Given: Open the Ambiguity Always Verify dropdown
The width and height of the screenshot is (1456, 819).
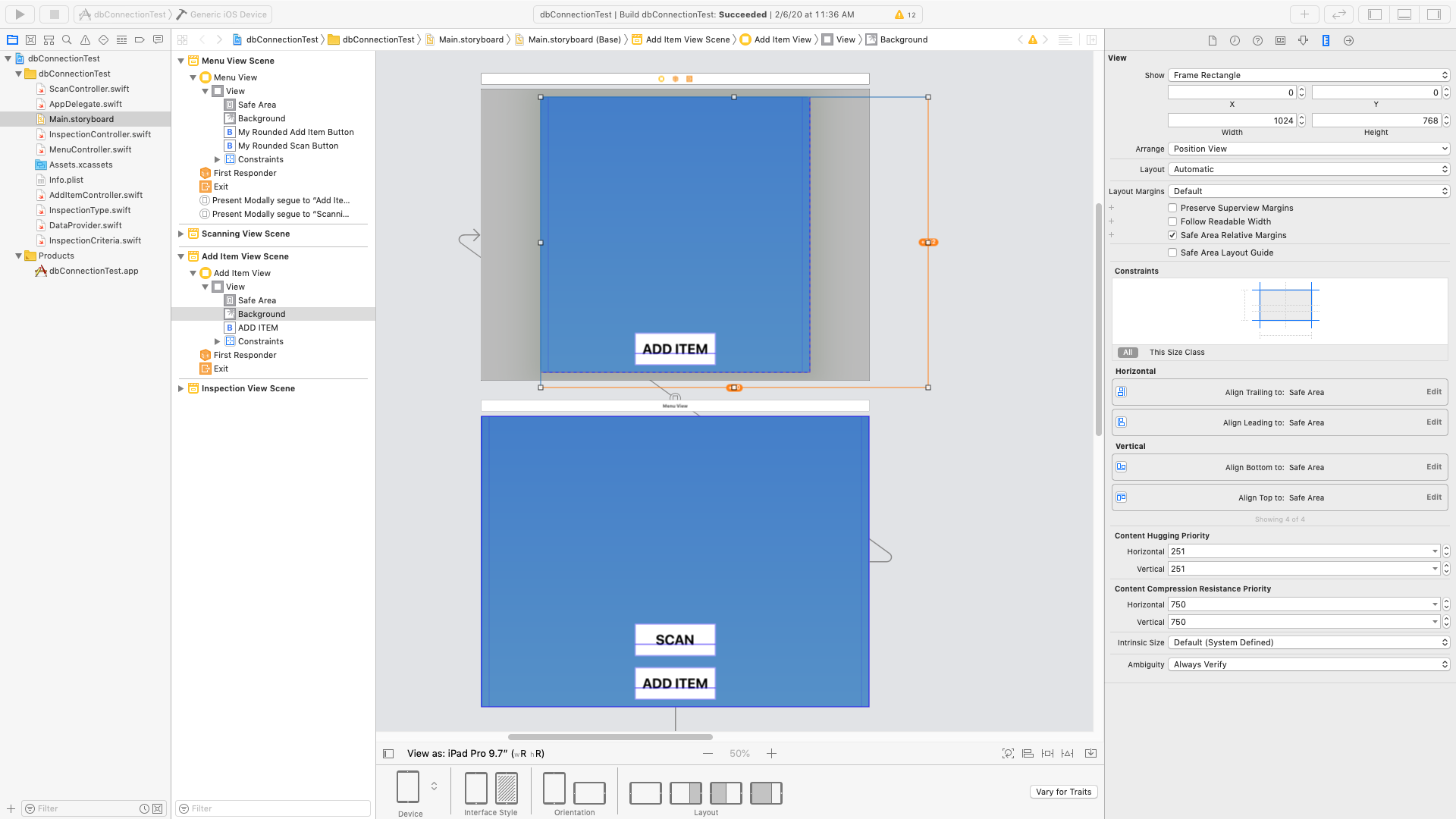Looking at the screenshot, I should [1308, 664].
